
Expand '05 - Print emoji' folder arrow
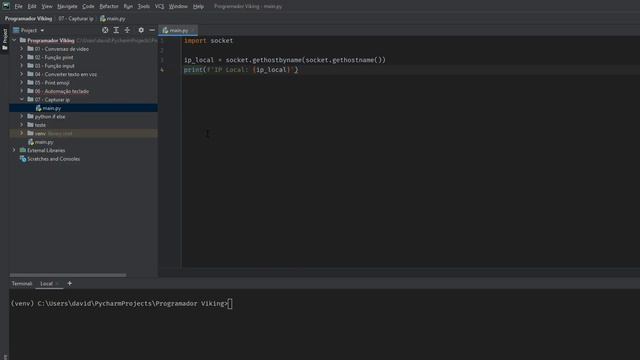tap(22, 82)
